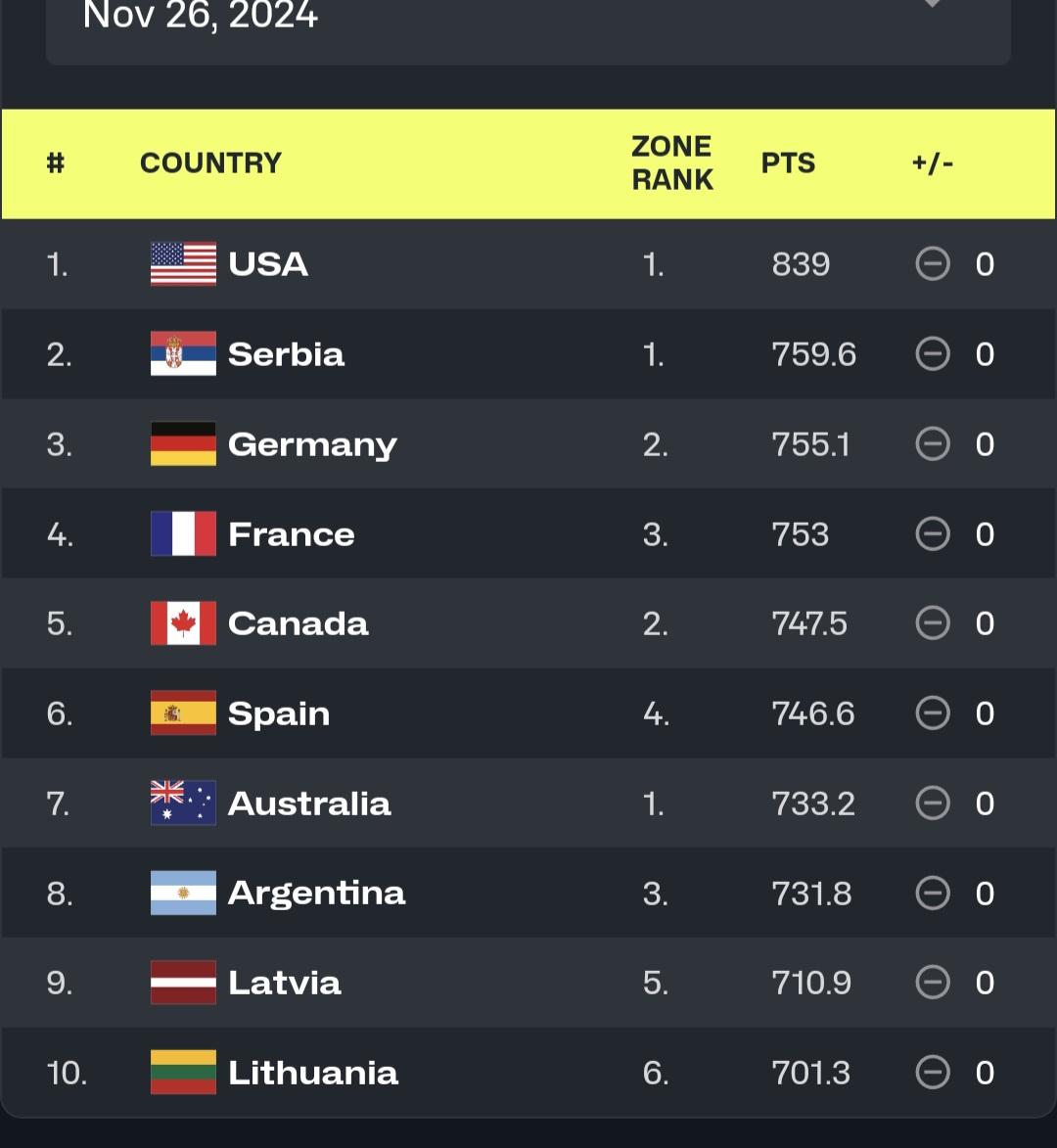Viewport: 1057px width, 1148px height.
Task: Click the Latvia flag icon
Action: coord(183,983)
